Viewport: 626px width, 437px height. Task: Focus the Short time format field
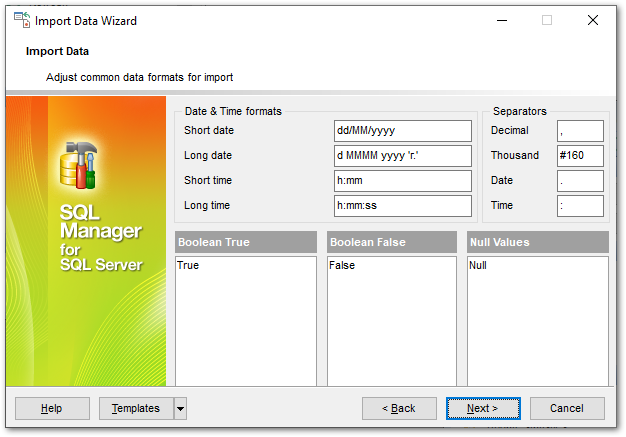(402, 181)
